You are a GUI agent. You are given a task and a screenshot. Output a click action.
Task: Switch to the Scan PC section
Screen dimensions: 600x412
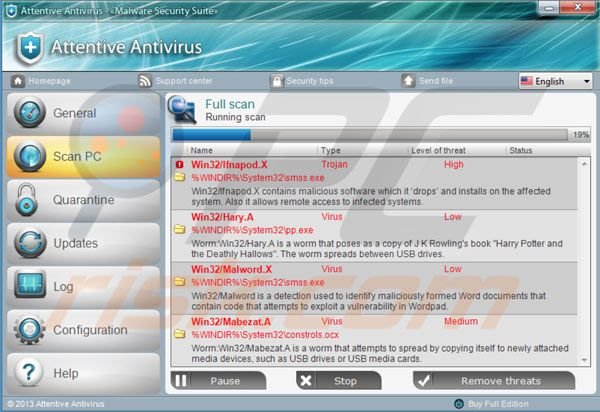click(x=83, y=156)
